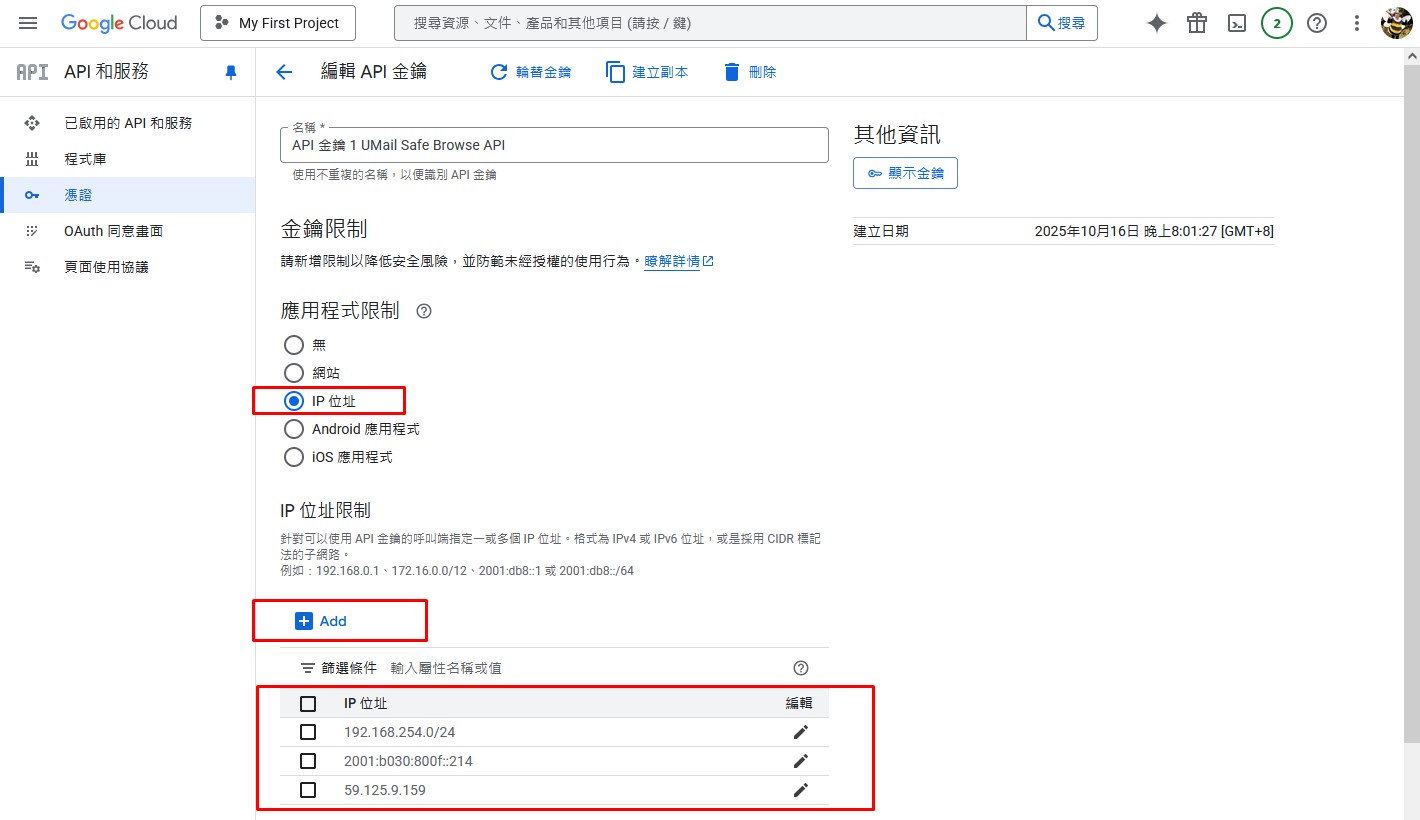This screenshot has width=1420, height=820.
Task: Click the API key 名稱 input field
Action: pos(554,145)
